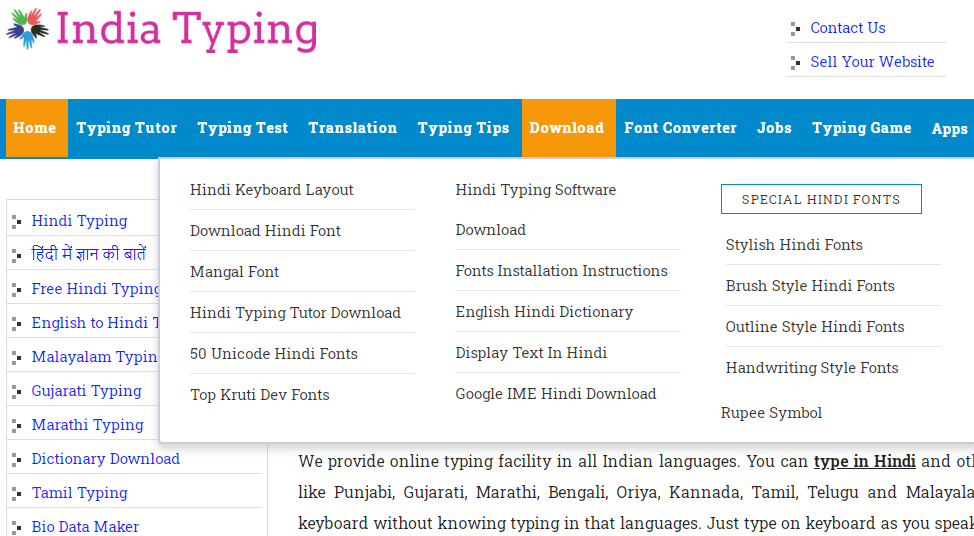Open the Sell Your Website link
This screenshot has width=974, height=536.
click(x=872, y=61)
